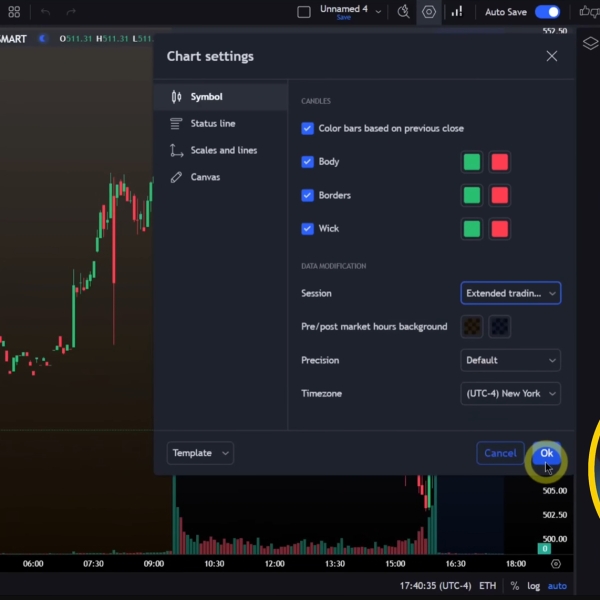Toggle the Auto Save switch
Screen dimensions: 600x600
pos(547,12)
